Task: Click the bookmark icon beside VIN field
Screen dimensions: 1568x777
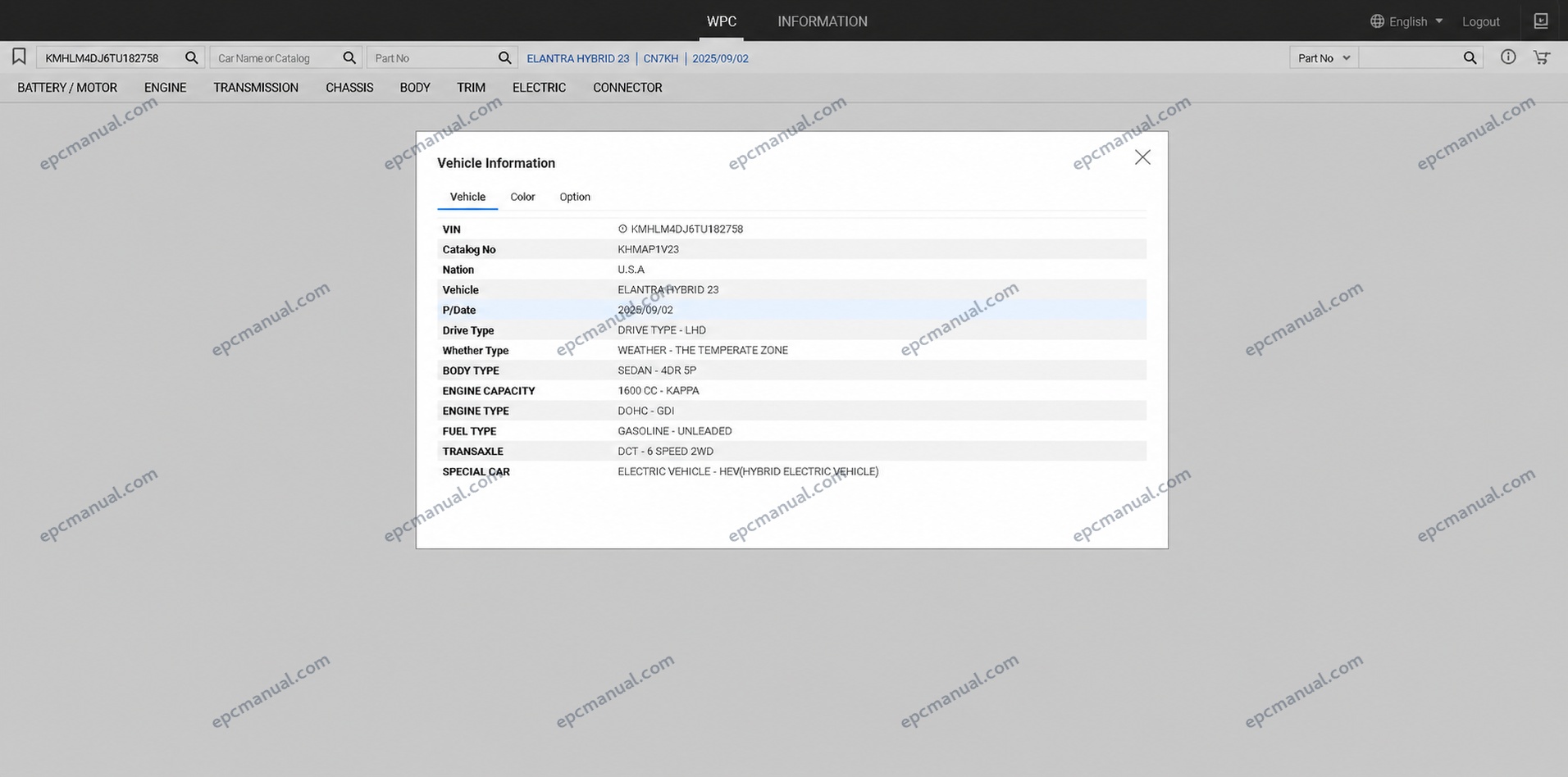Action: pyautogui.click(x=19, y=57)
